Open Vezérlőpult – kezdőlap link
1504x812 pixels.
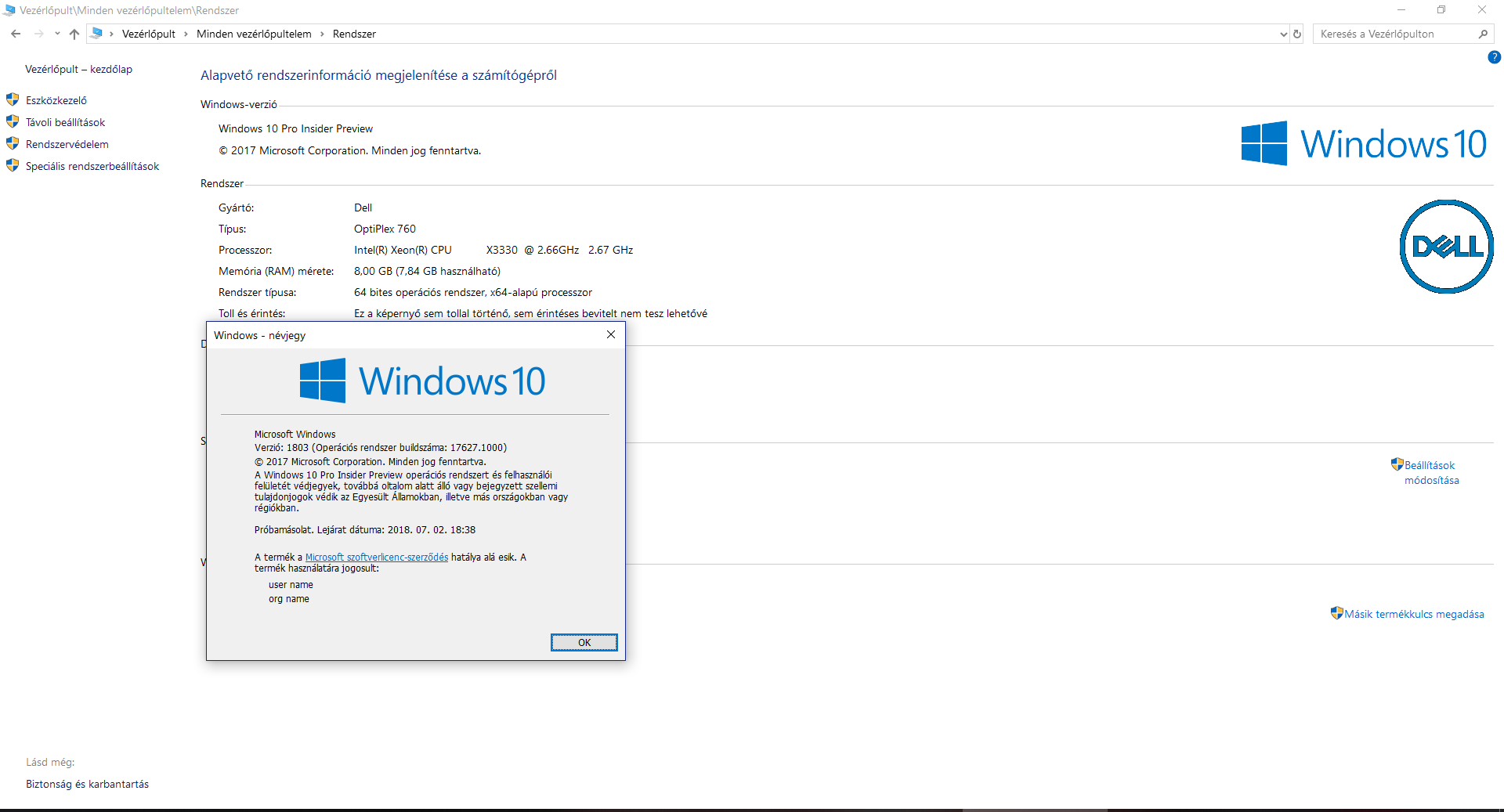pos(78,69)
